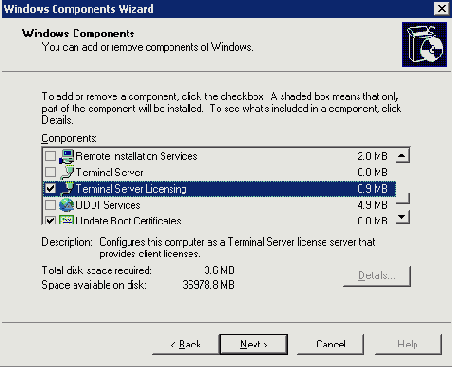Check the UDDI Services checkbox
This screenshot has width=452, height=367.
50,205
